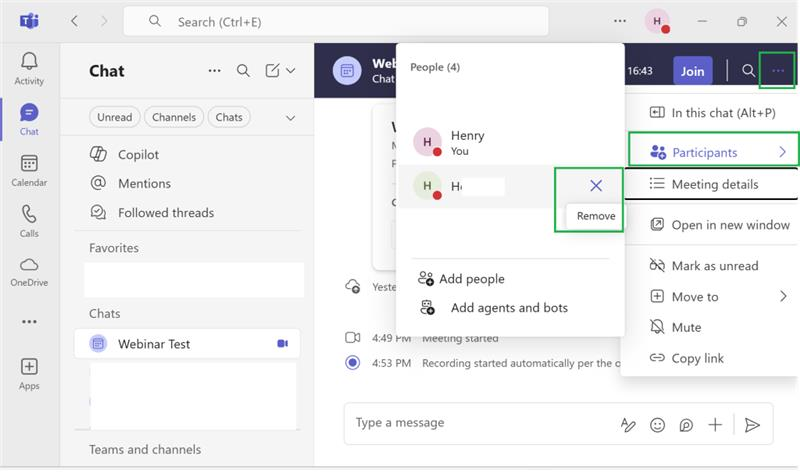Viewport: 800px width, 473px height.
Task: Open chat more options ellipsis
Action: coord(778,70)
